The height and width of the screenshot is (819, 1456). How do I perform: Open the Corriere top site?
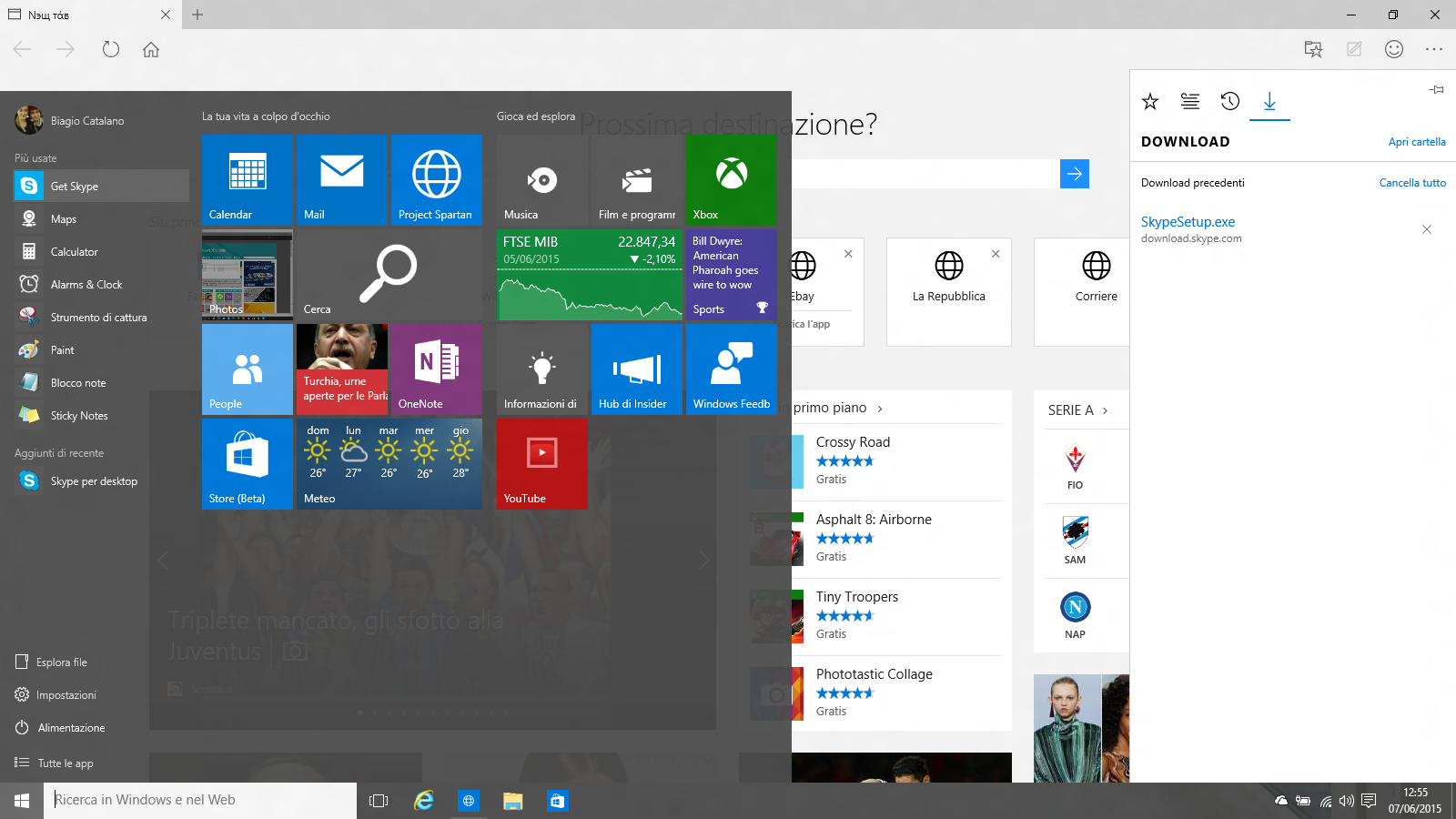pyautogui.click(x=1083, y=292)
